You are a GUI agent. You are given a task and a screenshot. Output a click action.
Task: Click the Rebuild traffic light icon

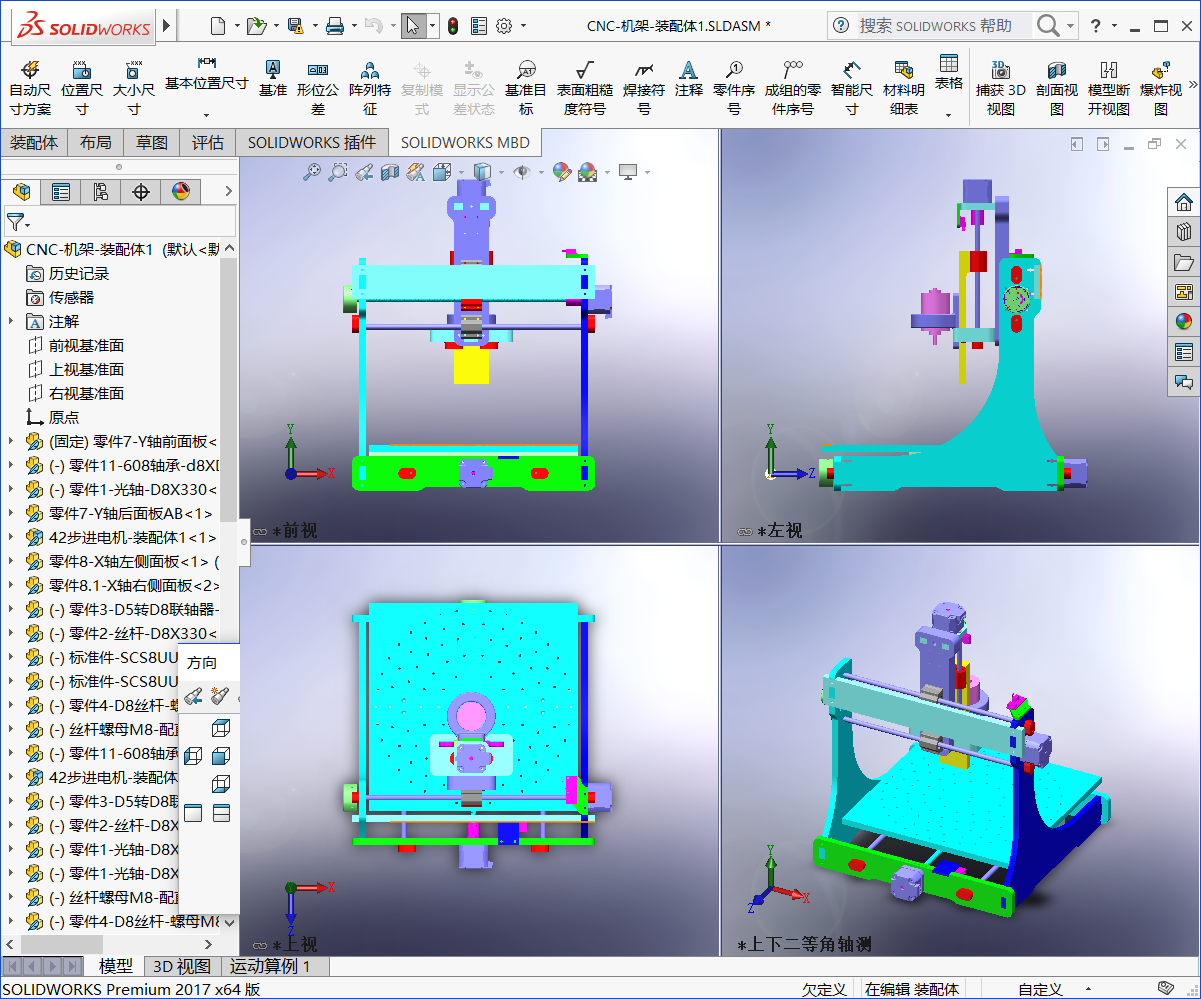click(452, 25)
